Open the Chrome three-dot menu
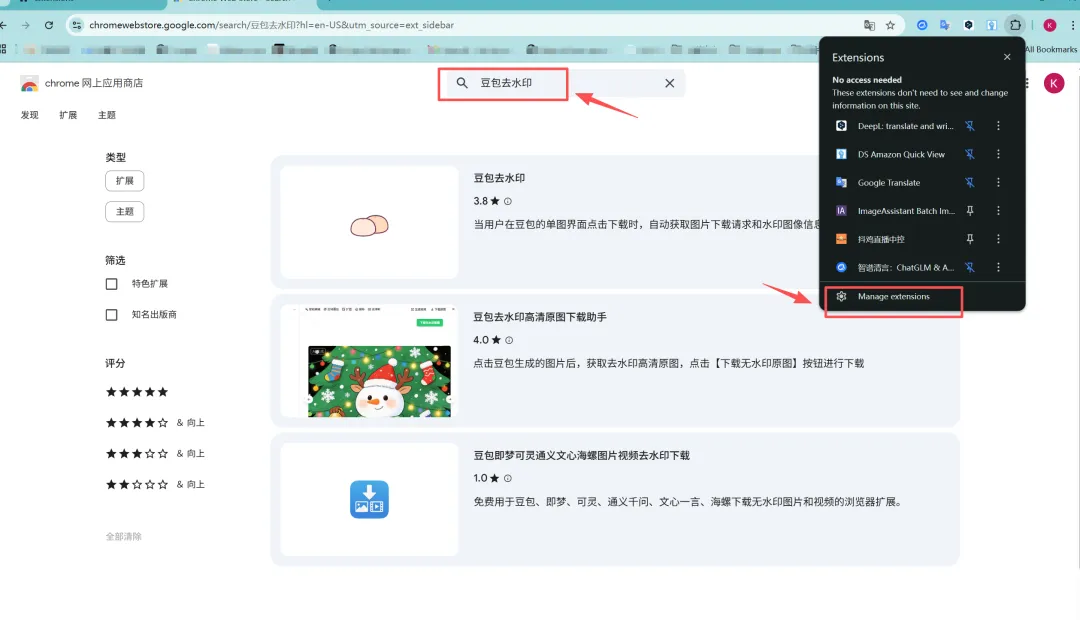 pyautogui.click(x=1072, y=25)
